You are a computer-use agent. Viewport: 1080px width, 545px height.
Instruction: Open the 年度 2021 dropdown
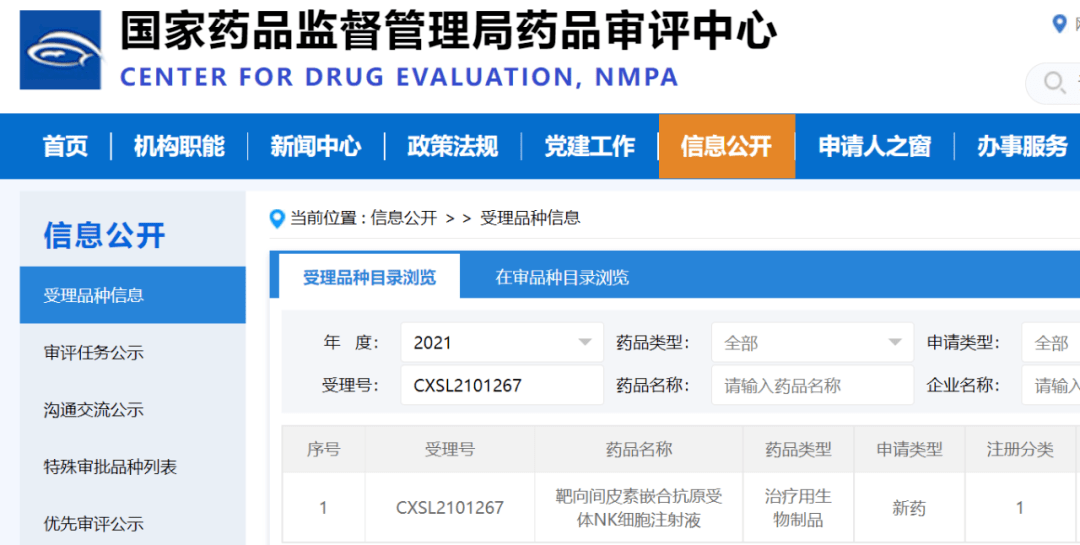coord(501,343)
